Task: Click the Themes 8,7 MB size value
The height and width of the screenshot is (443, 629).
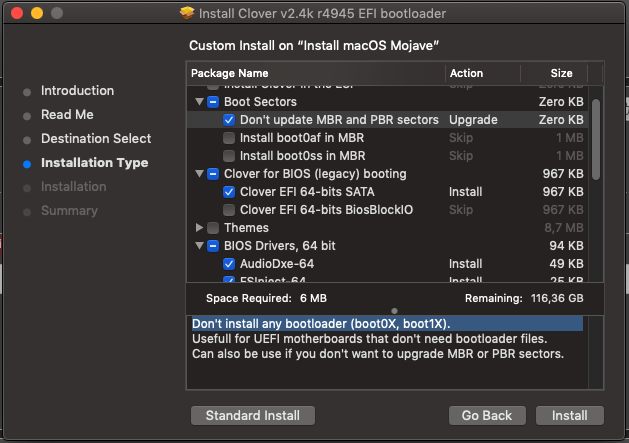Action: 564,228
